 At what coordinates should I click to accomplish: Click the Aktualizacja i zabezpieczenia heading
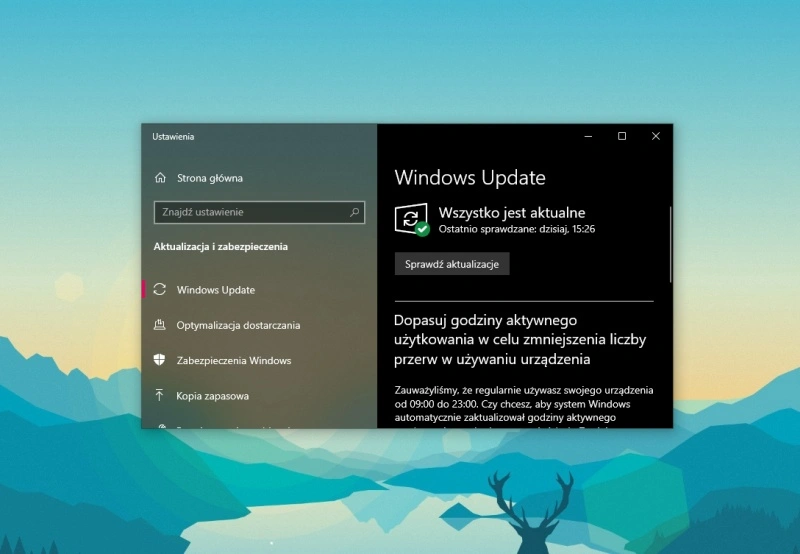coord(220,246)
